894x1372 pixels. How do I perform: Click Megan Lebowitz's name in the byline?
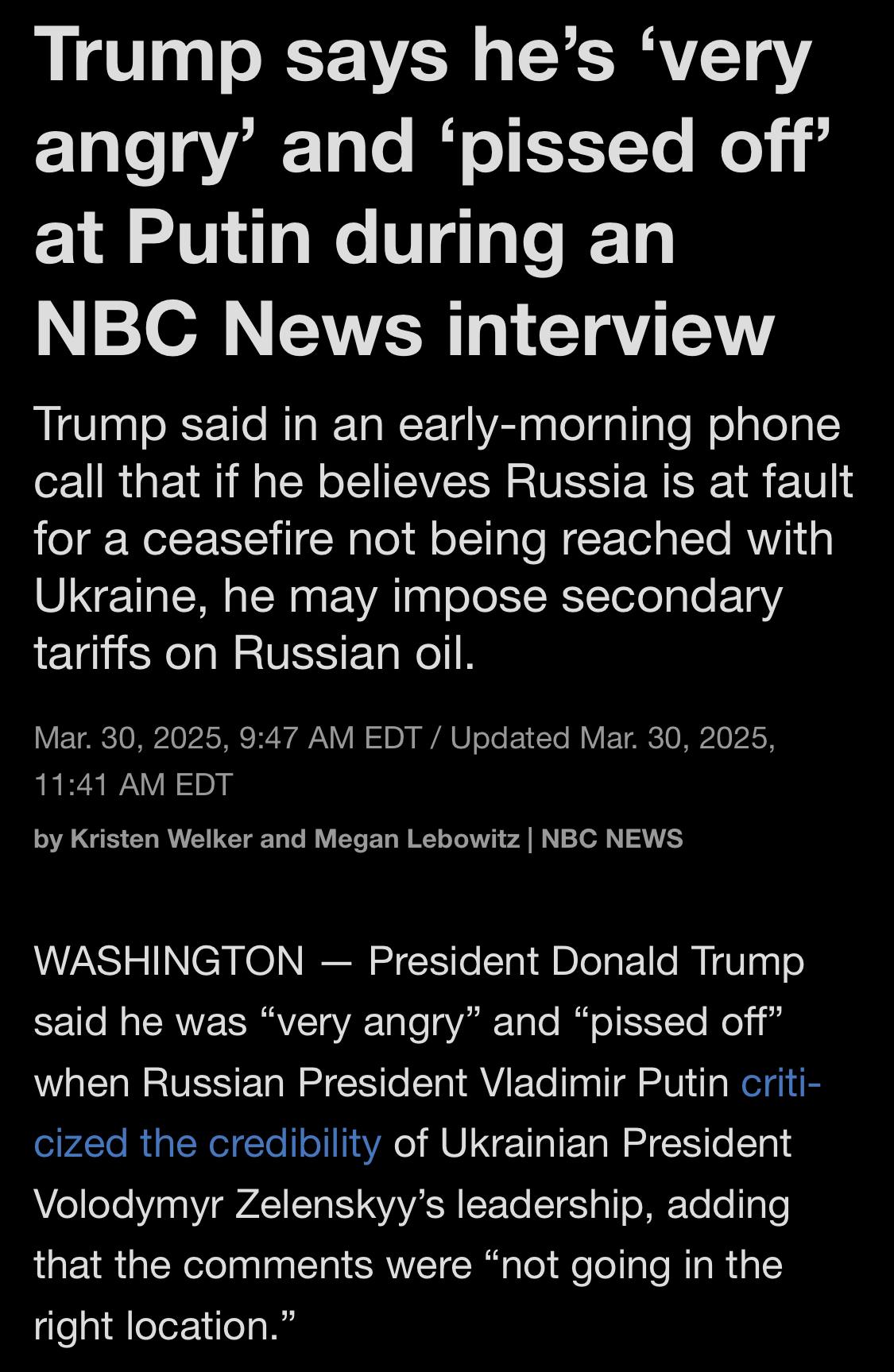click(416, 839)
